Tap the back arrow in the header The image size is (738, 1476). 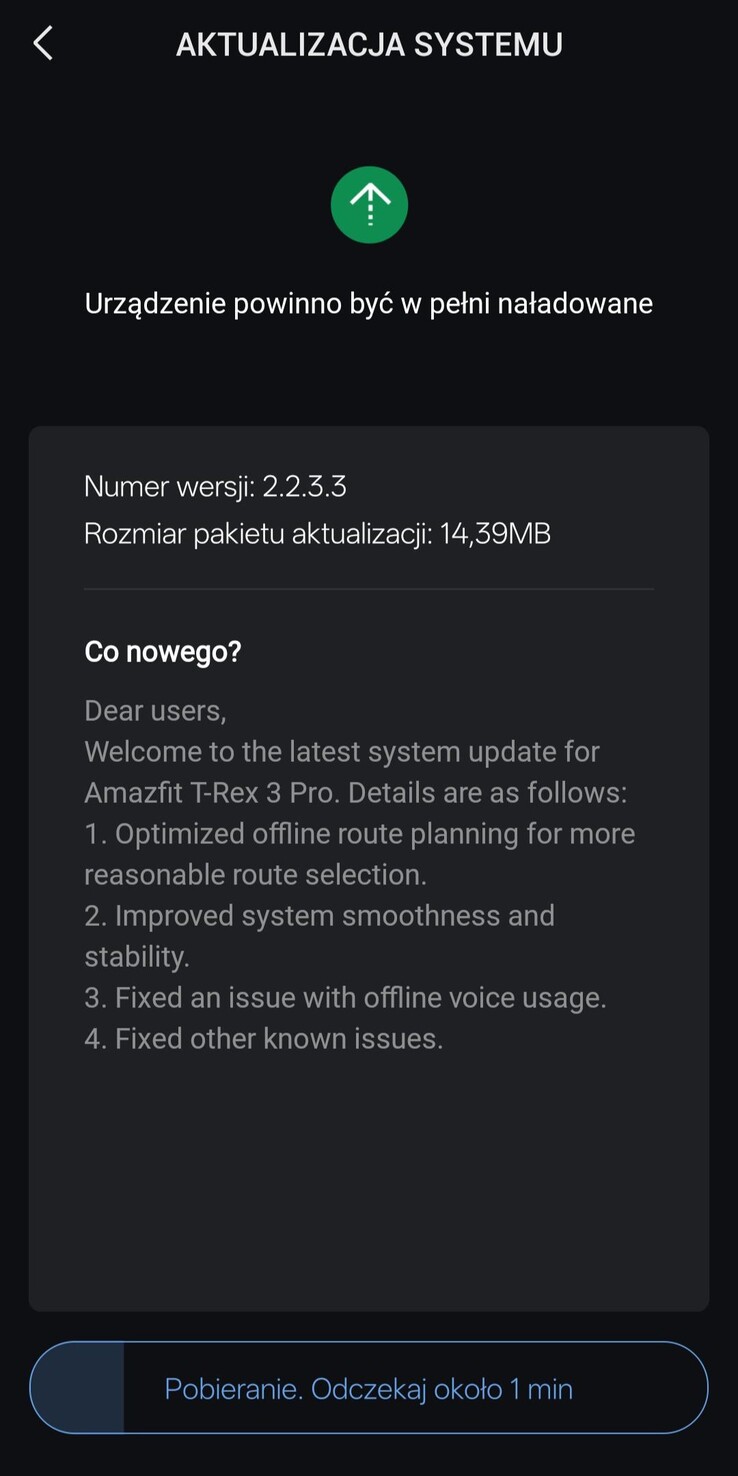tap(42, 43)
